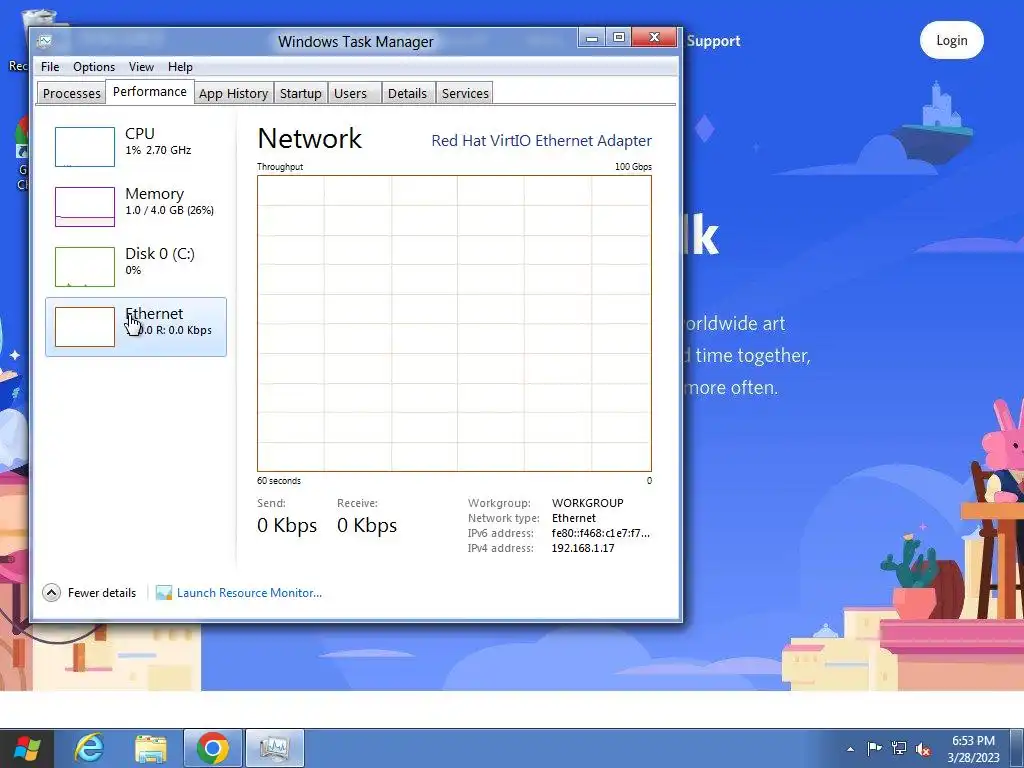Screen dimensions: 1024x768
Task: Click the Receive 0 Kbps value
Action: coord(367,525)
